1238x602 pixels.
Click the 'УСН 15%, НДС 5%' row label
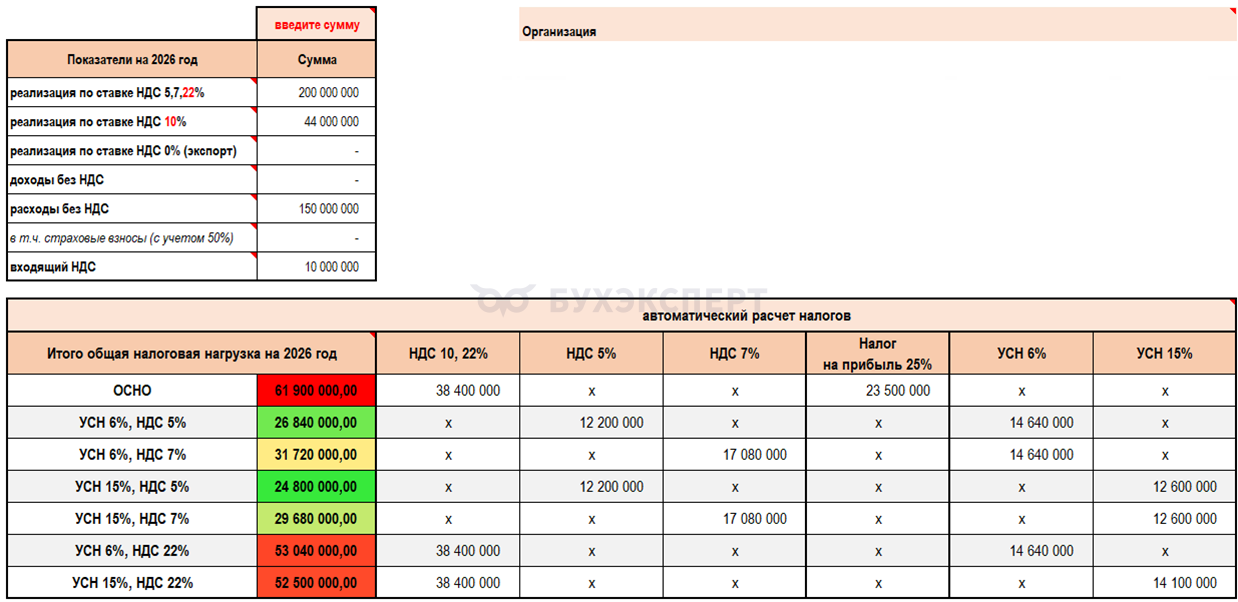click(x=132, y=487)
